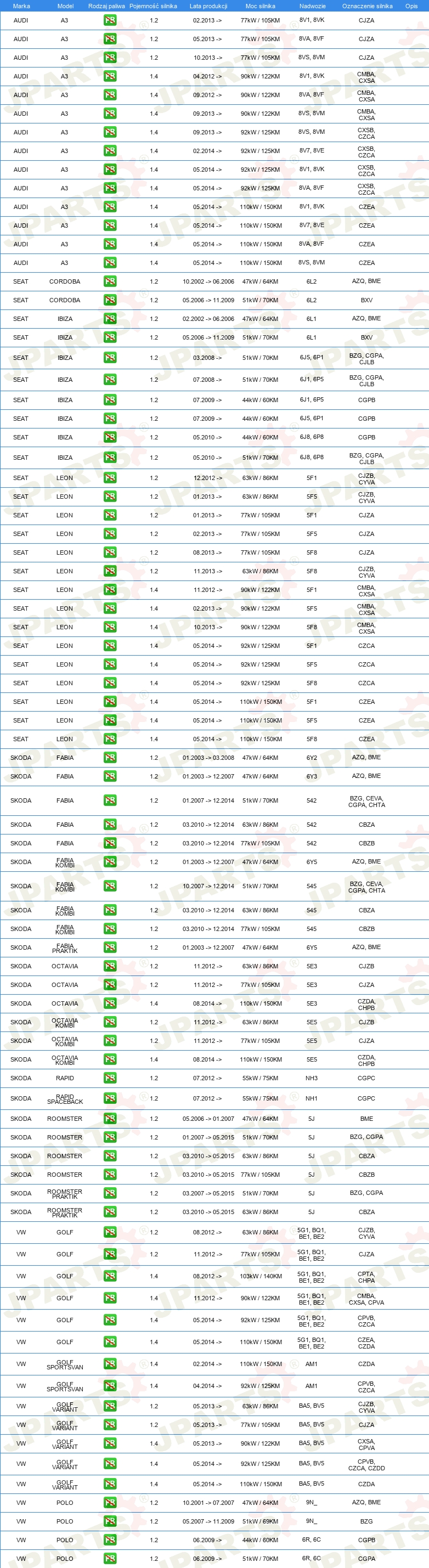Click the Lata produkcji column header
This screenshot has height=1568, width=429.
click(208, 6)
